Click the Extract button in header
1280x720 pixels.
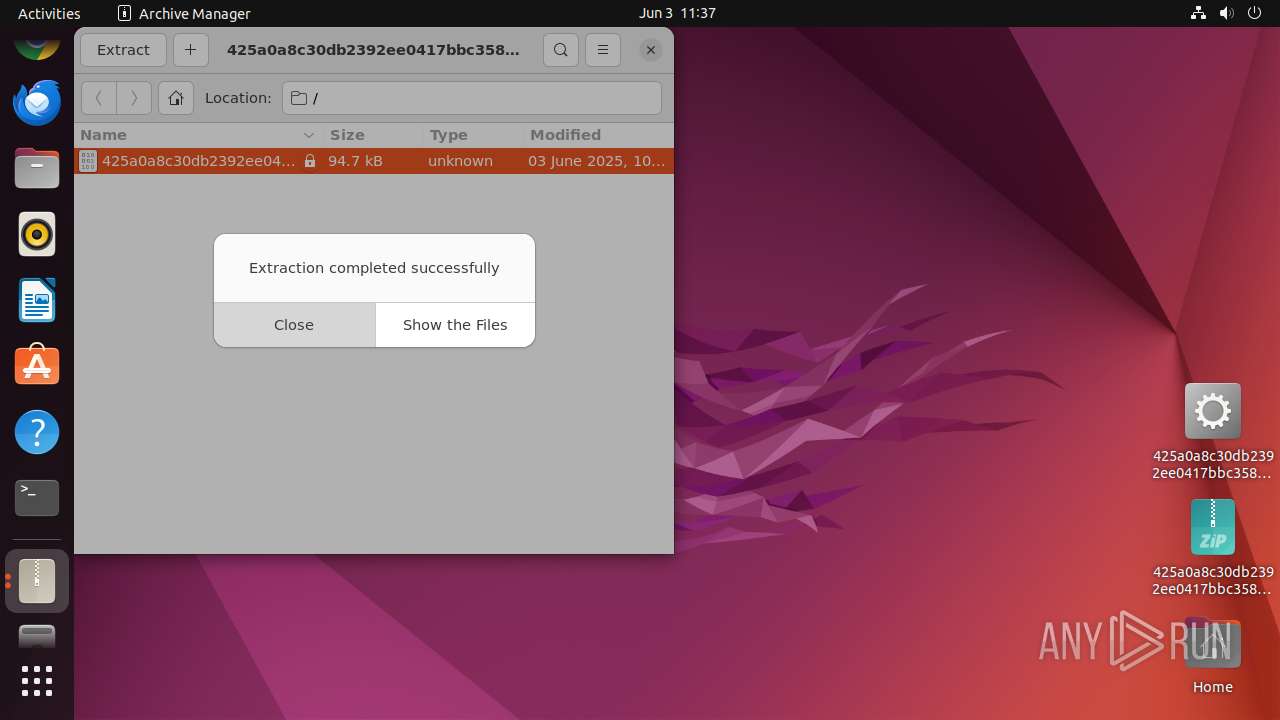tap(123, 50)
